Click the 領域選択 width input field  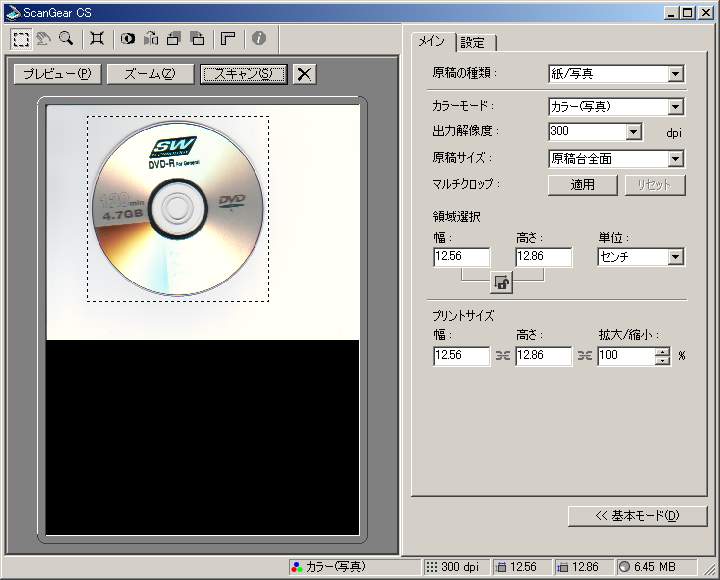[x=461, y=257]
